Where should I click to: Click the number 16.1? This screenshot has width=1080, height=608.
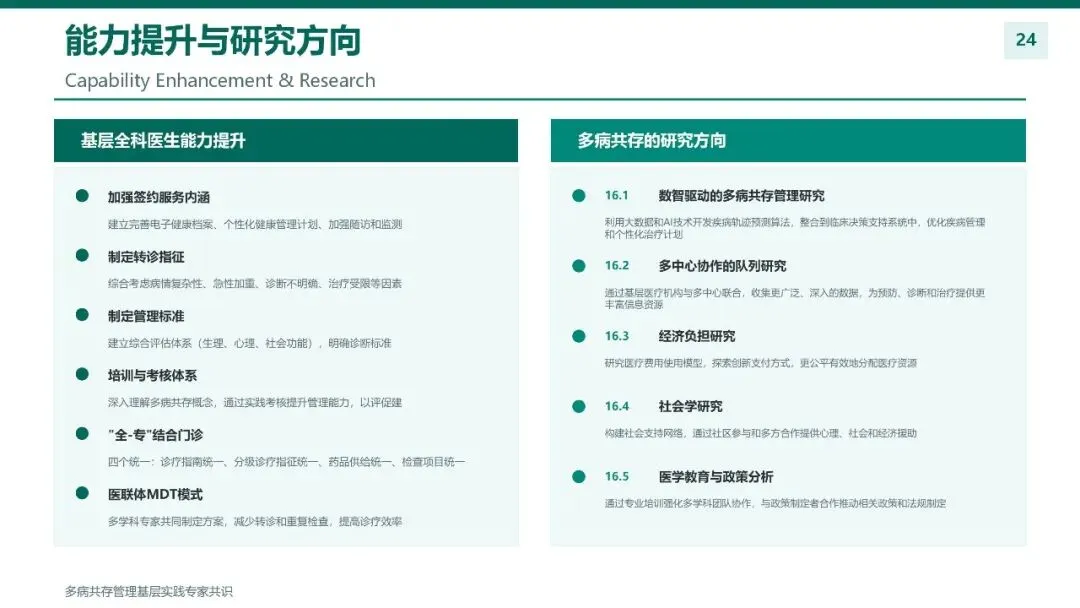tap(616, 196)
